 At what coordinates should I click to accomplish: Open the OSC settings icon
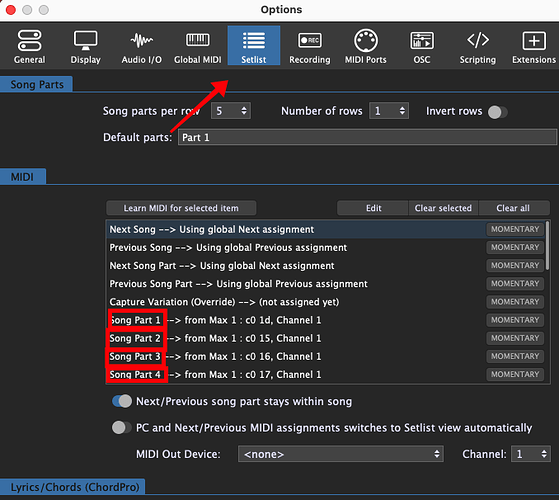point(422,40)
